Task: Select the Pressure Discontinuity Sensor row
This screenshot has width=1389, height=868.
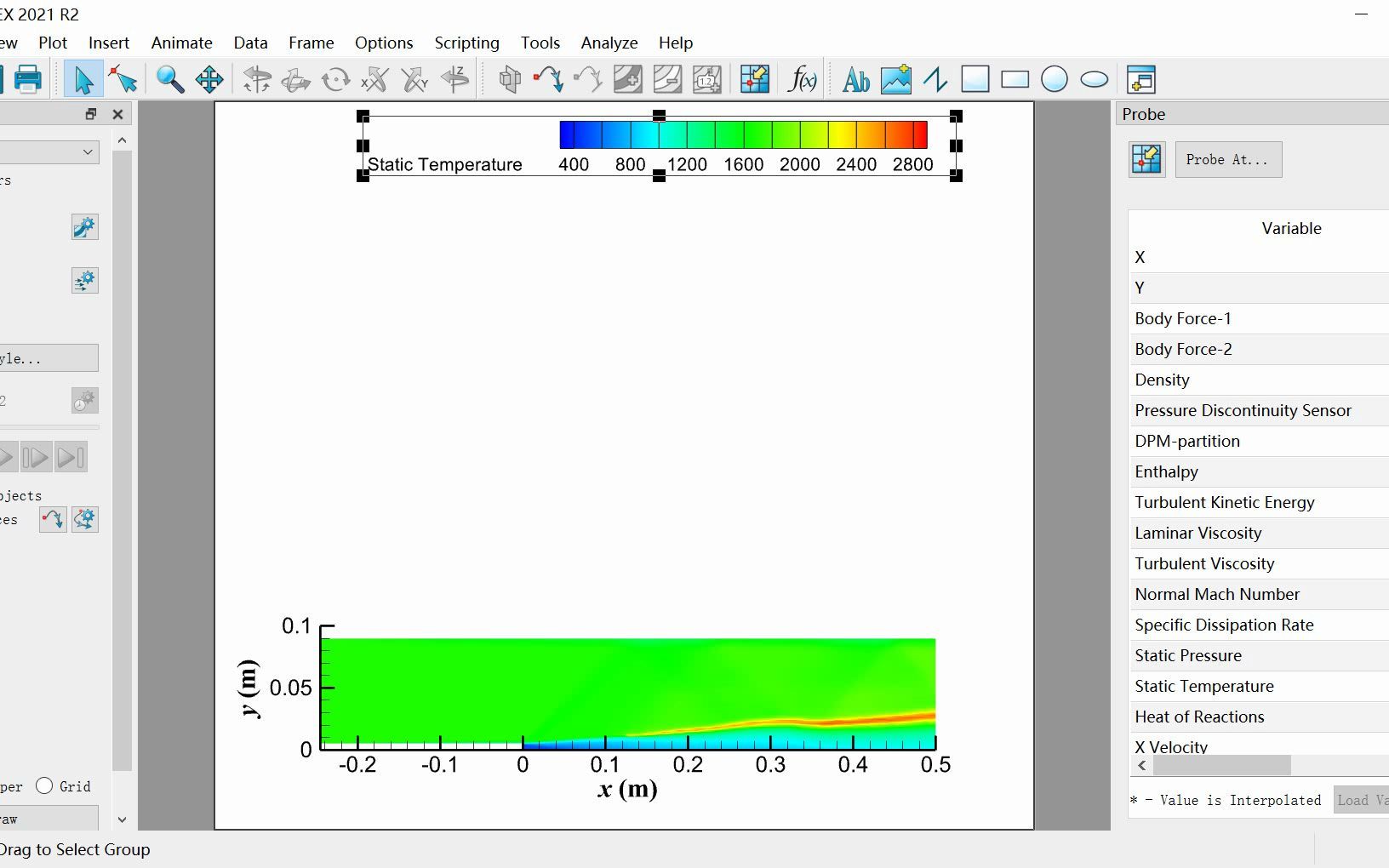Action: click(1259, 410)
